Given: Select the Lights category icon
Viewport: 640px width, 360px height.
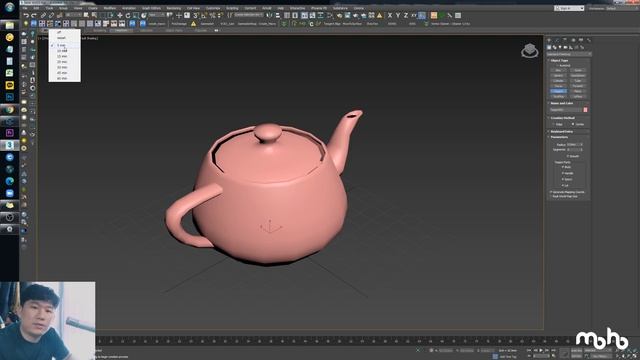Looking at the screenshot, I should coord(560,47).
